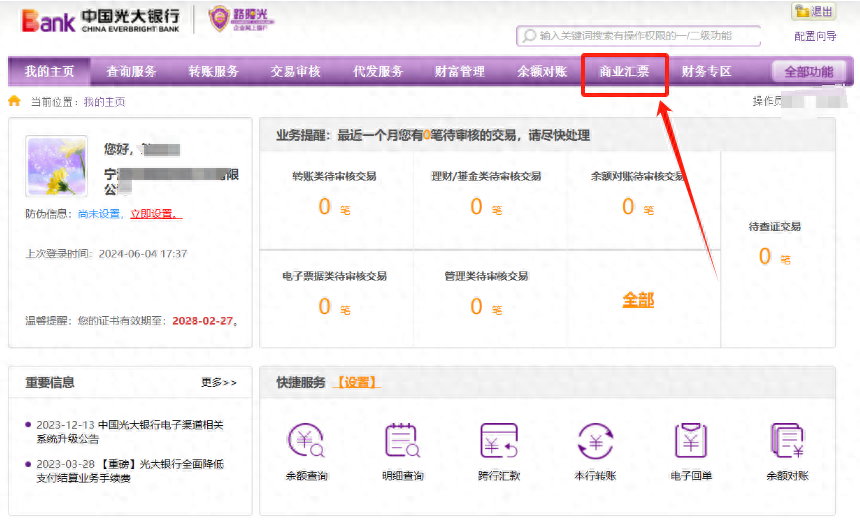This screenshot has width=860, height=524.
Task: Open the 商业汇票 menu tab
Action: 624,72
